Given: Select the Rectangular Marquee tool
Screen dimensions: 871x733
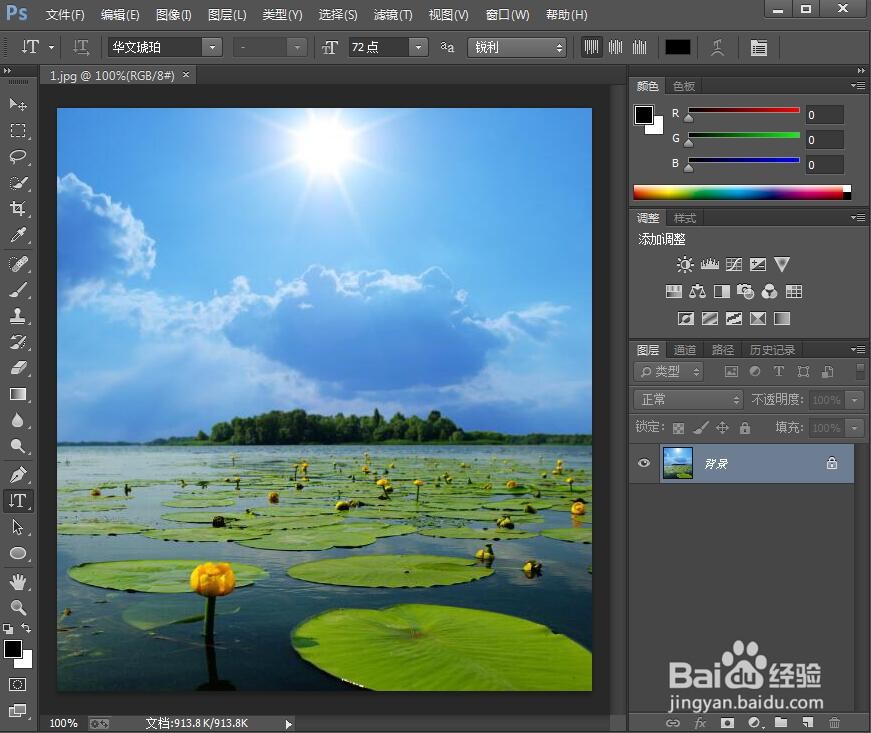Looking at the screenshot, I should (x=18, y=131).
